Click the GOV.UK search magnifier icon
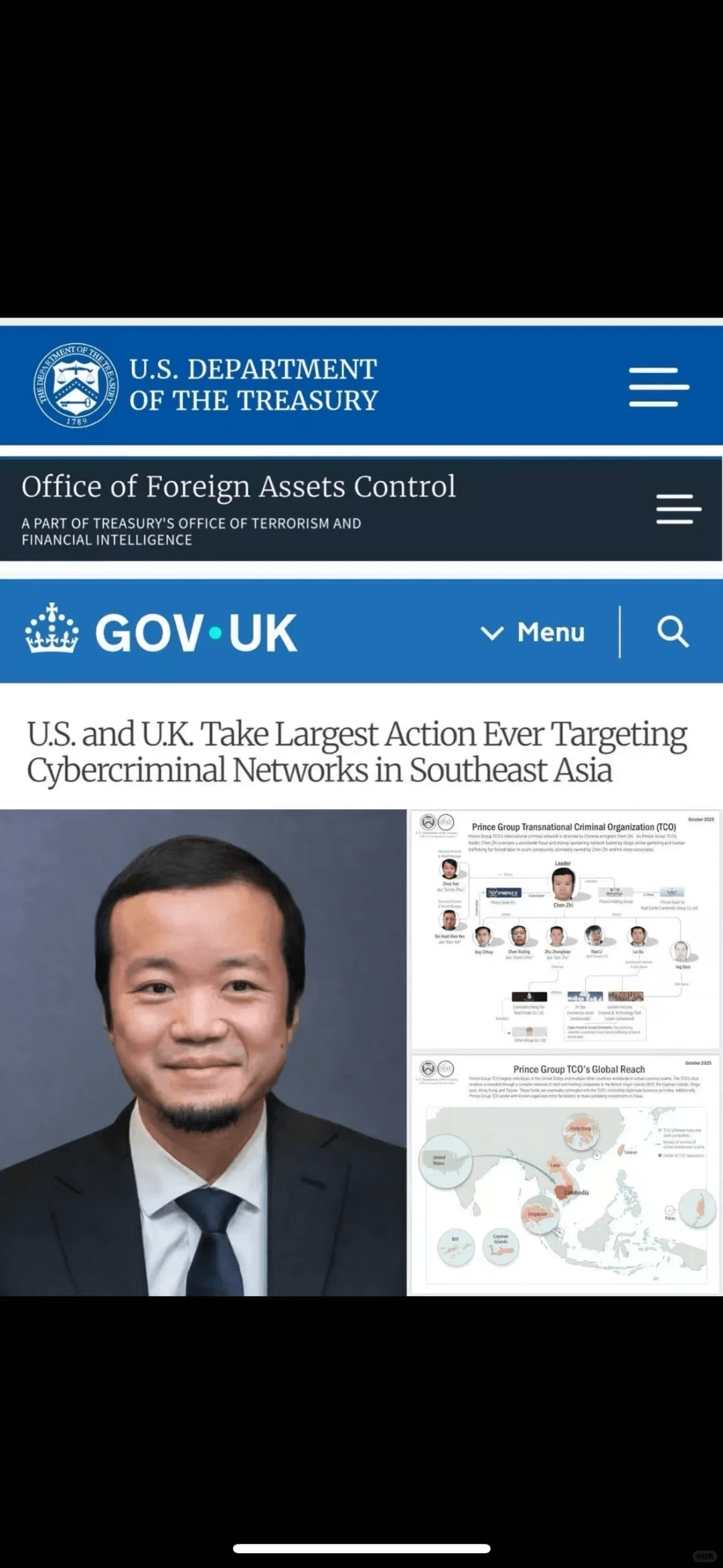The width and height of the screenshot is (723, 1568). tap(672, 632)
